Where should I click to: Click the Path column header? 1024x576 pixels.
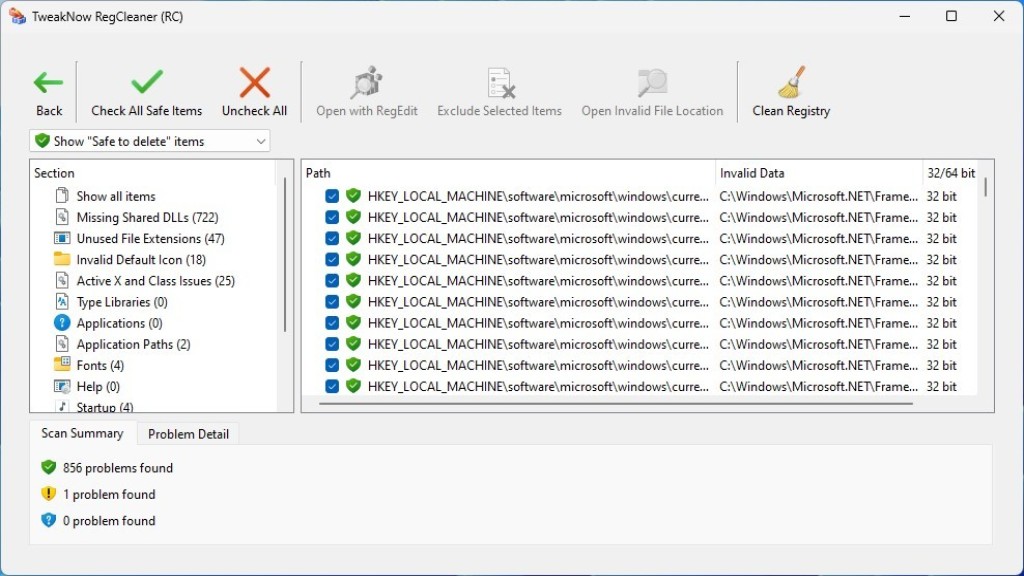pos(318,172)
